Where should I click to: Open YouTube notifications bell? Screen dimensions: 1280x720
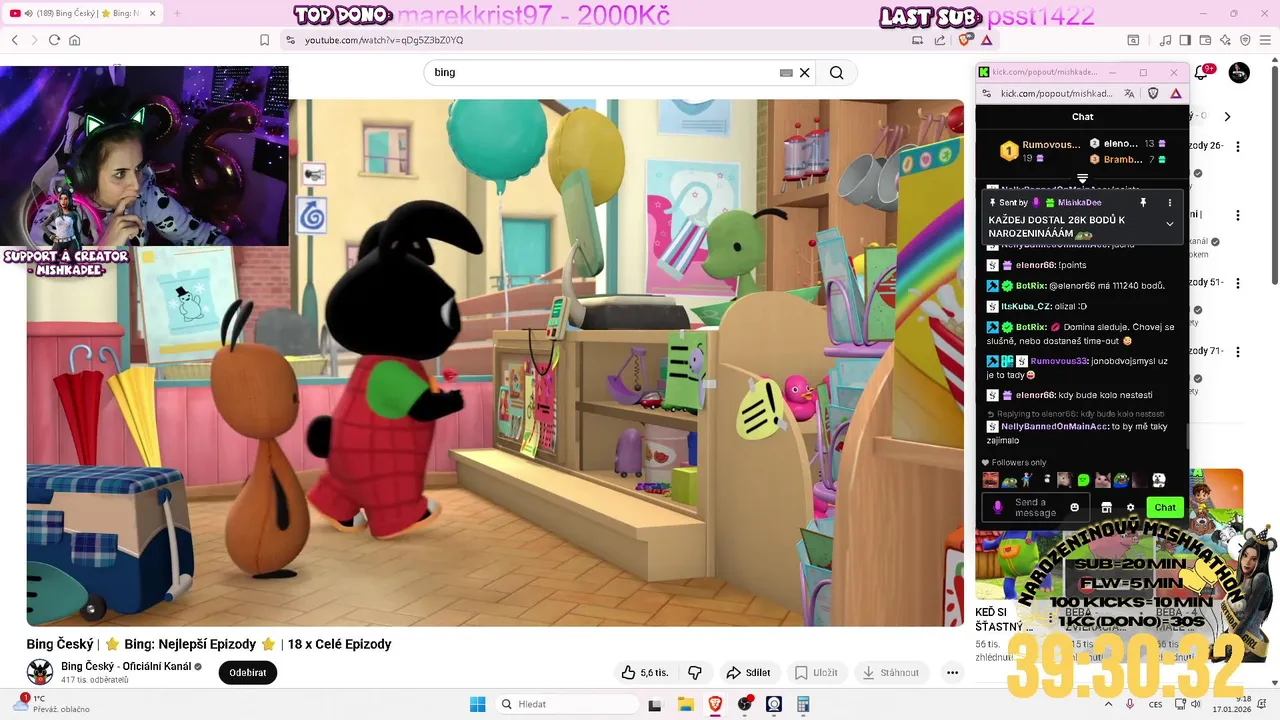pyautogui.click(x=1201, y=72)
